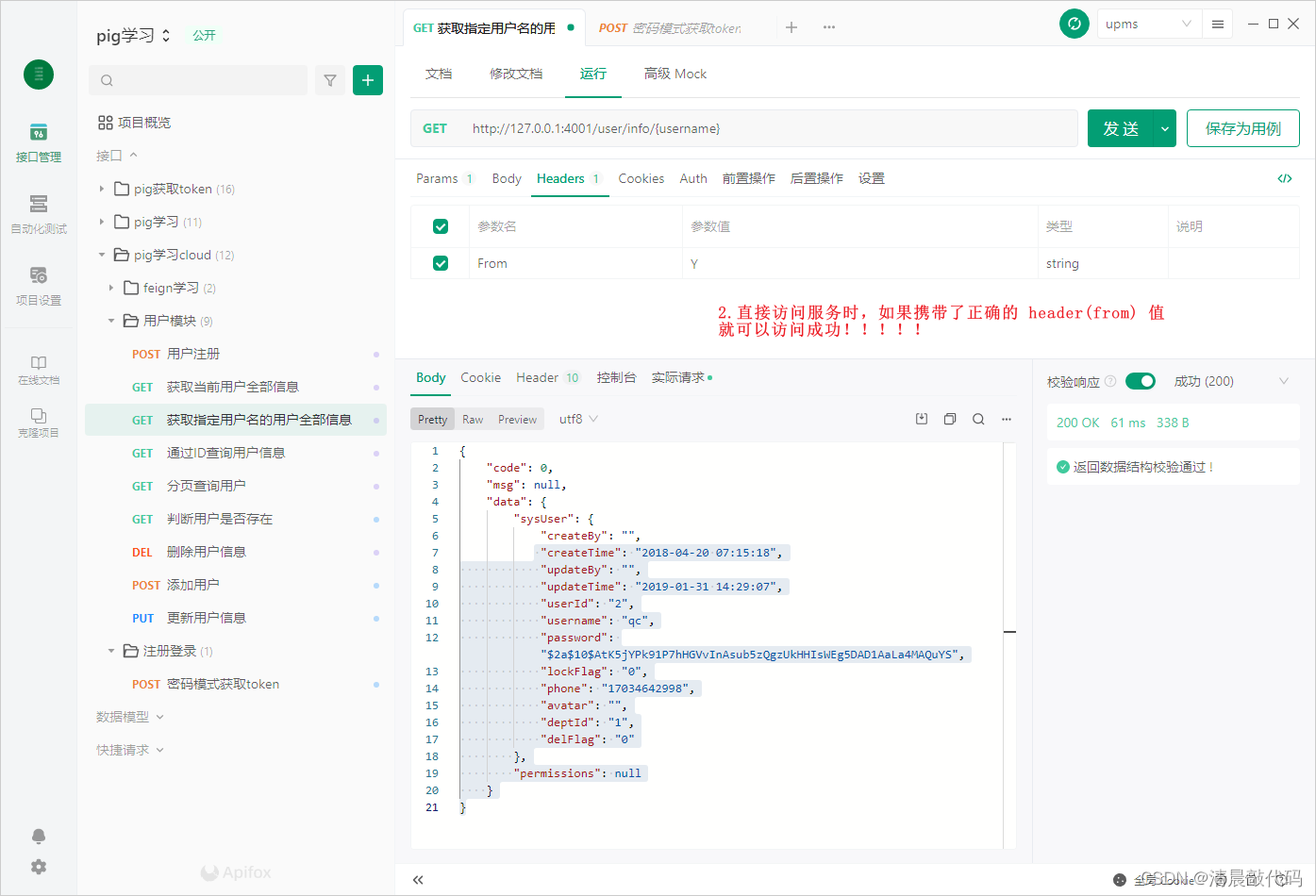Open the Params request tab
This screenshot has height=896, width=1316.
point(444,178)
